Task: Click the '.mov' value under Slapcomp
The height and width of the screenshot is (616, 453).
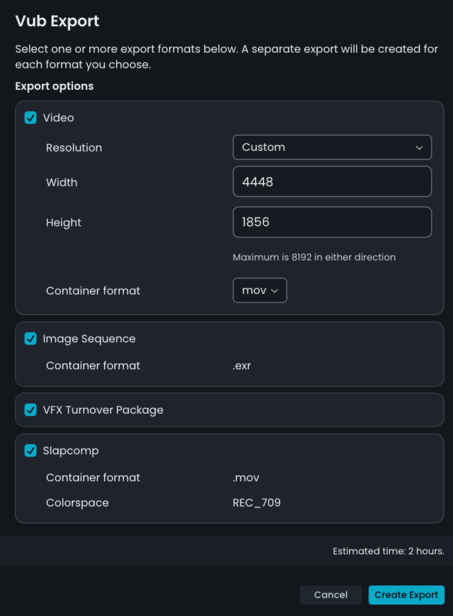Action: click(x=246, y=478)
